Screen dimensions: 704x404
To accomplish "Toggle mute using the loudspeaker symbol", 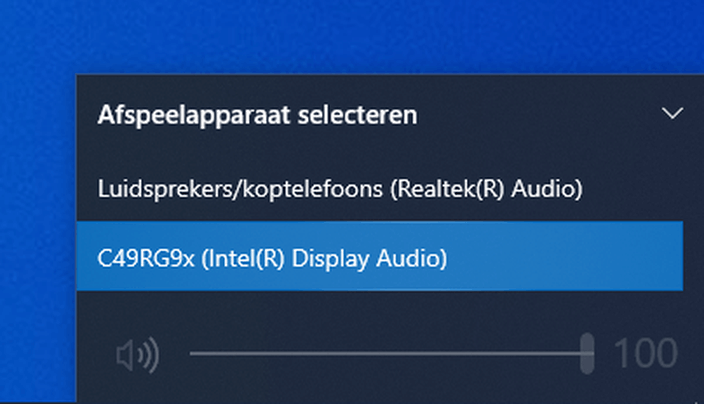I will pos(128,354).
